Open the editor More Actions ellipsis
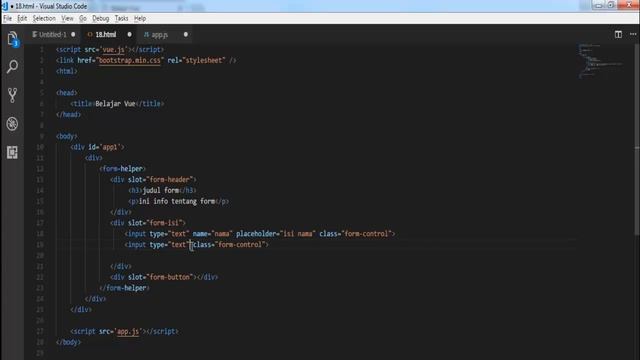640x360 pixels. pos(633,35)
